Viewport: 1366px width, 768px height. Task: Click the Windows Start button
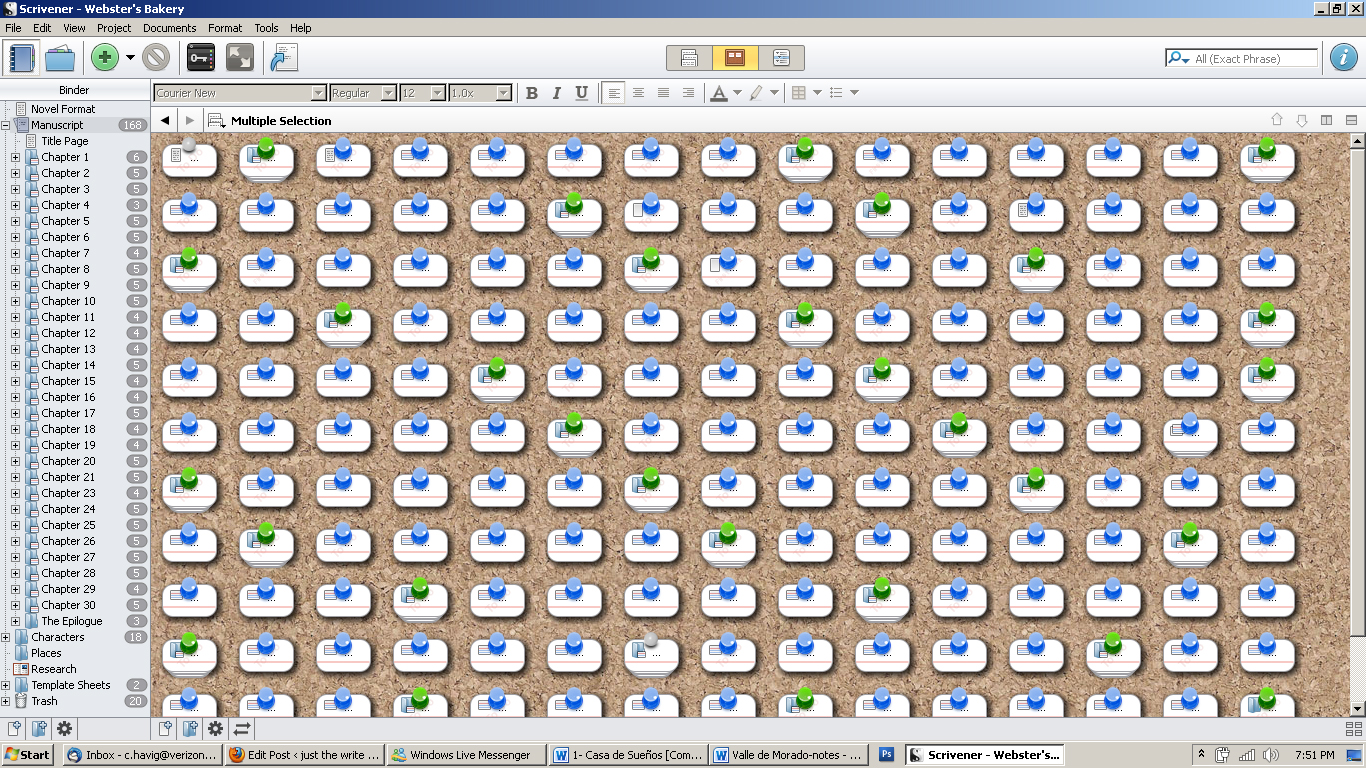[28, 755]
